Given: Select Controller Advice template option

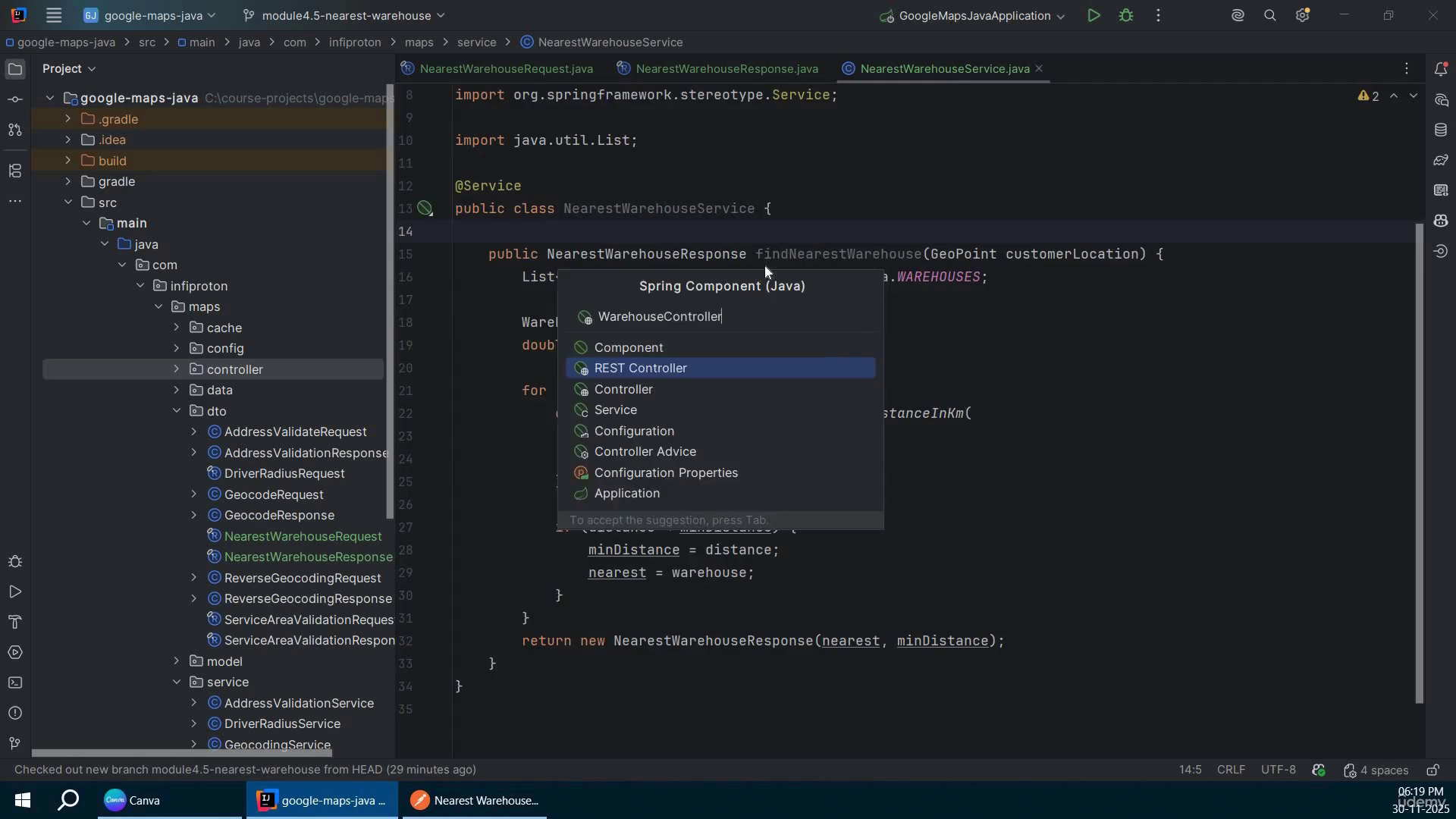Looking at the screenshot, I should [x=720, y=452].
